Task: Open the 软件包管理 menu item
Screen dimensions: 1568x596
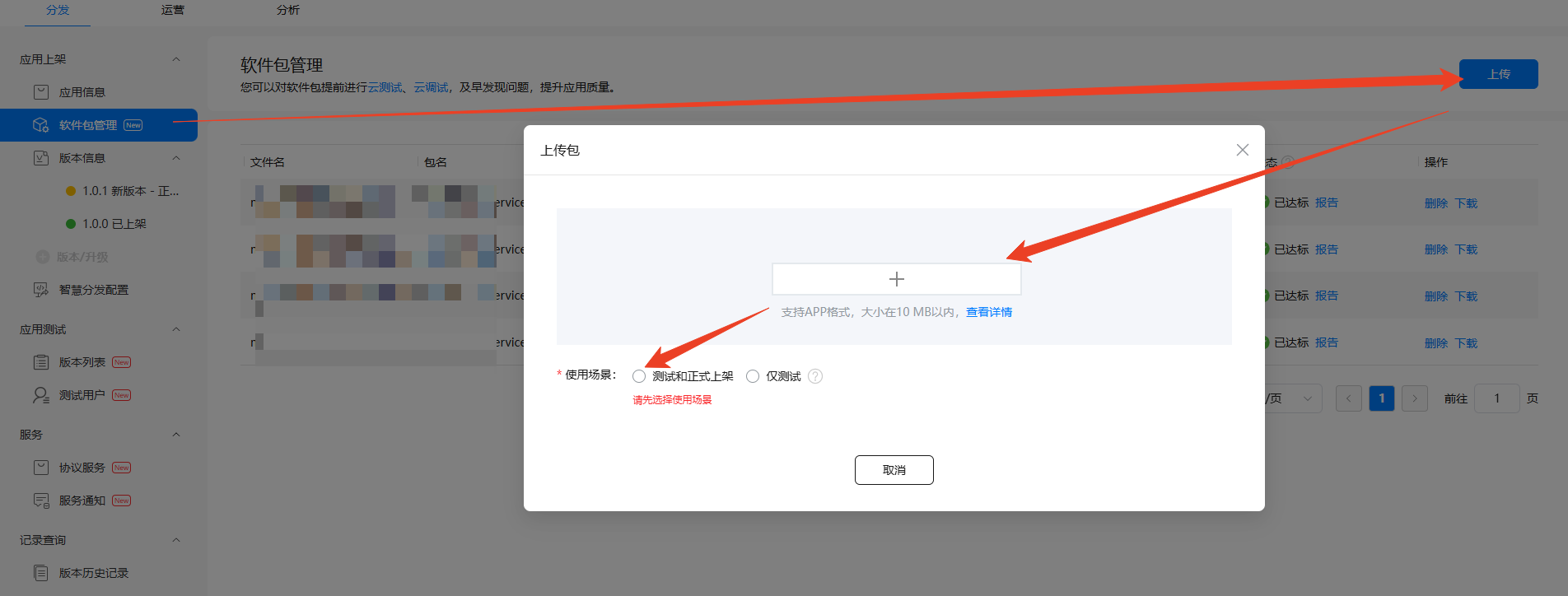Action: point(99,125)
